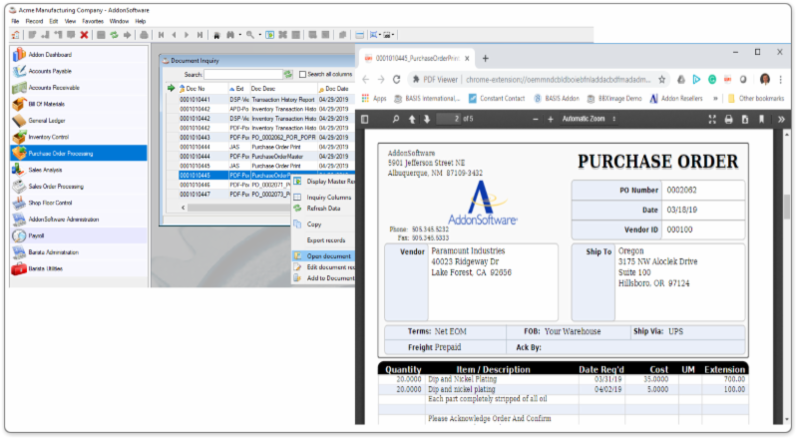Image resolution: width=800 pixels, height=441 pixels.
Task: Open a new Chrome tab
Action: pyautogui.click(x=485, y=58)
